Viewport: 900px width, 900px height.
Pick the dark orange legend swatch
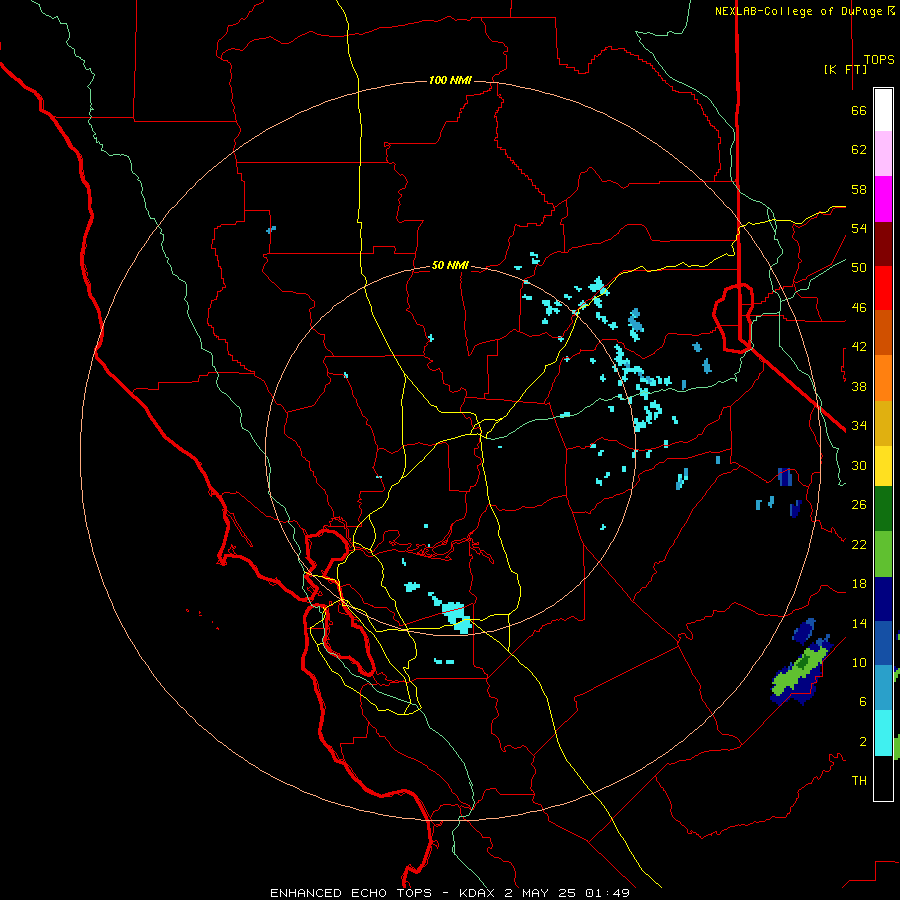pos(883,333)
